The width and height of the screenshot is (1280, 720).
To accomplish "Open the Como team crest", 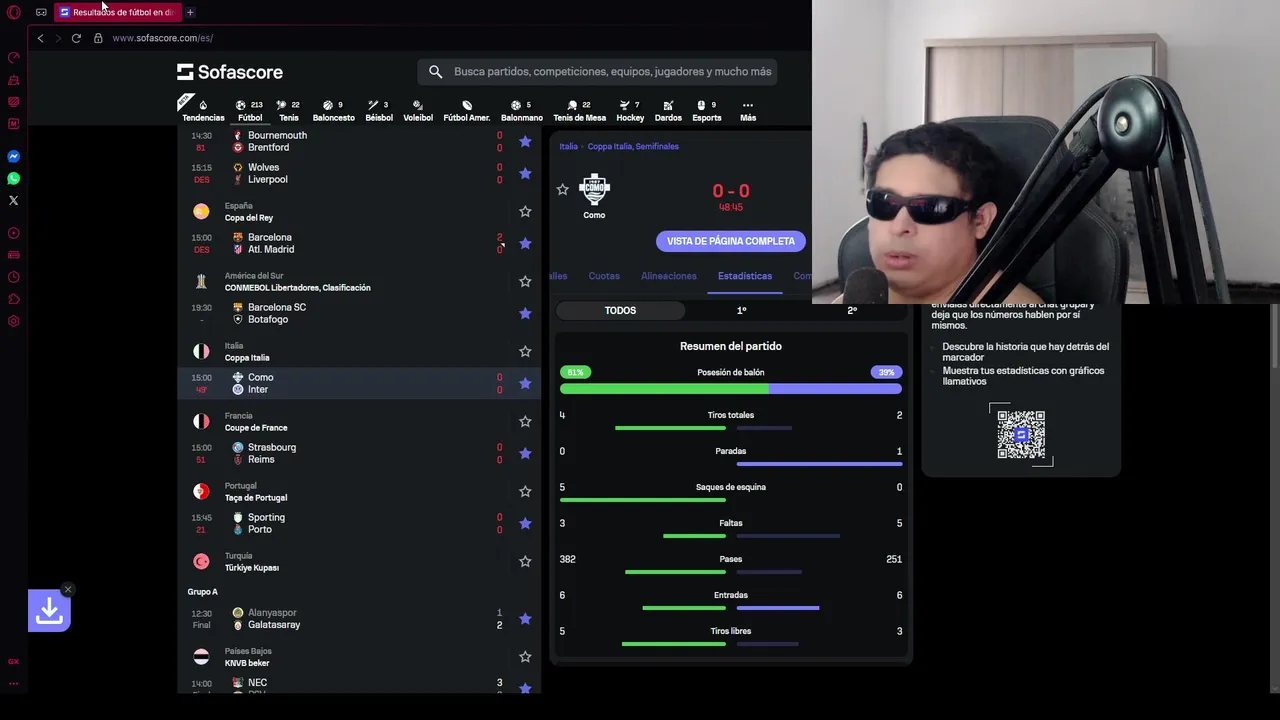I will point(594,189).
